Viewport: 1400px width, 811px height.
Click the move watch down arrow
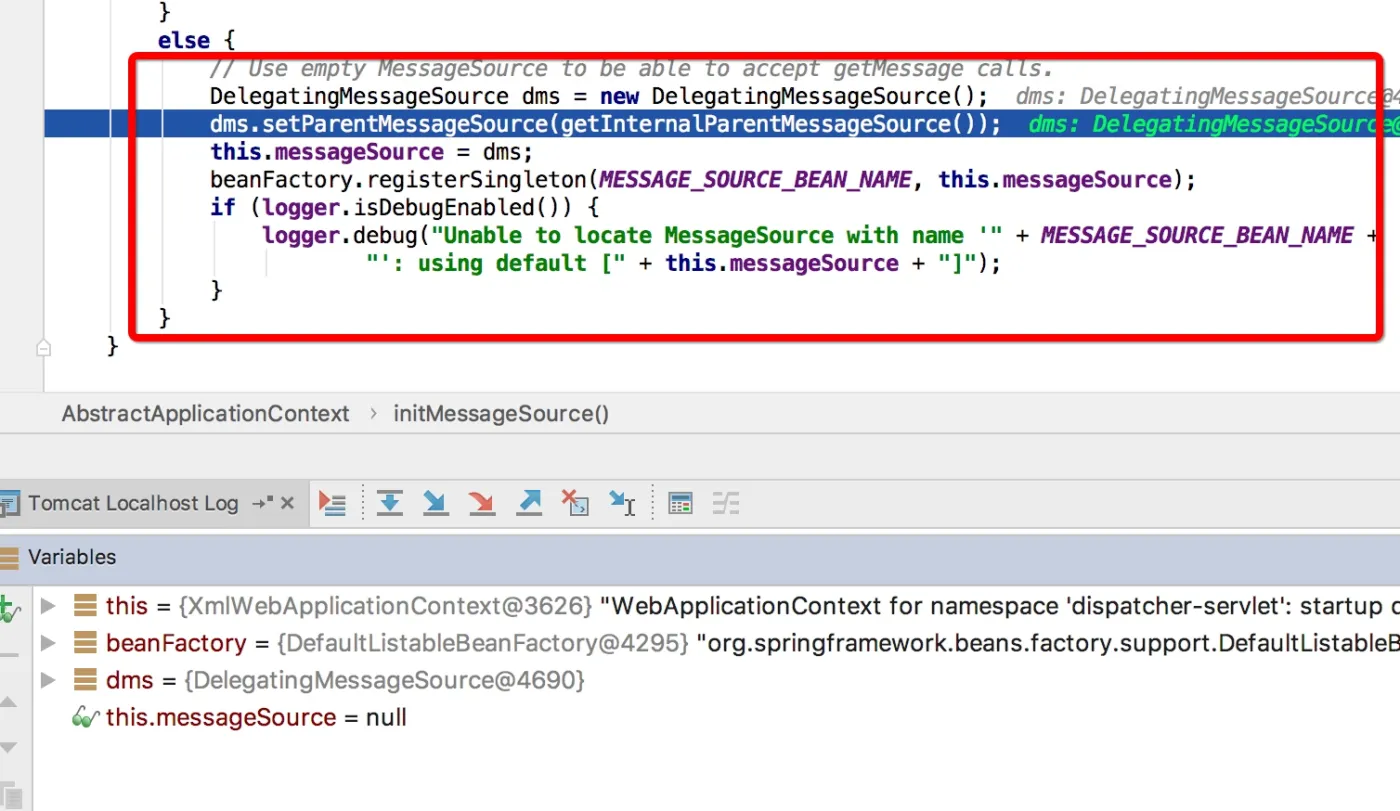pos(8,747)
